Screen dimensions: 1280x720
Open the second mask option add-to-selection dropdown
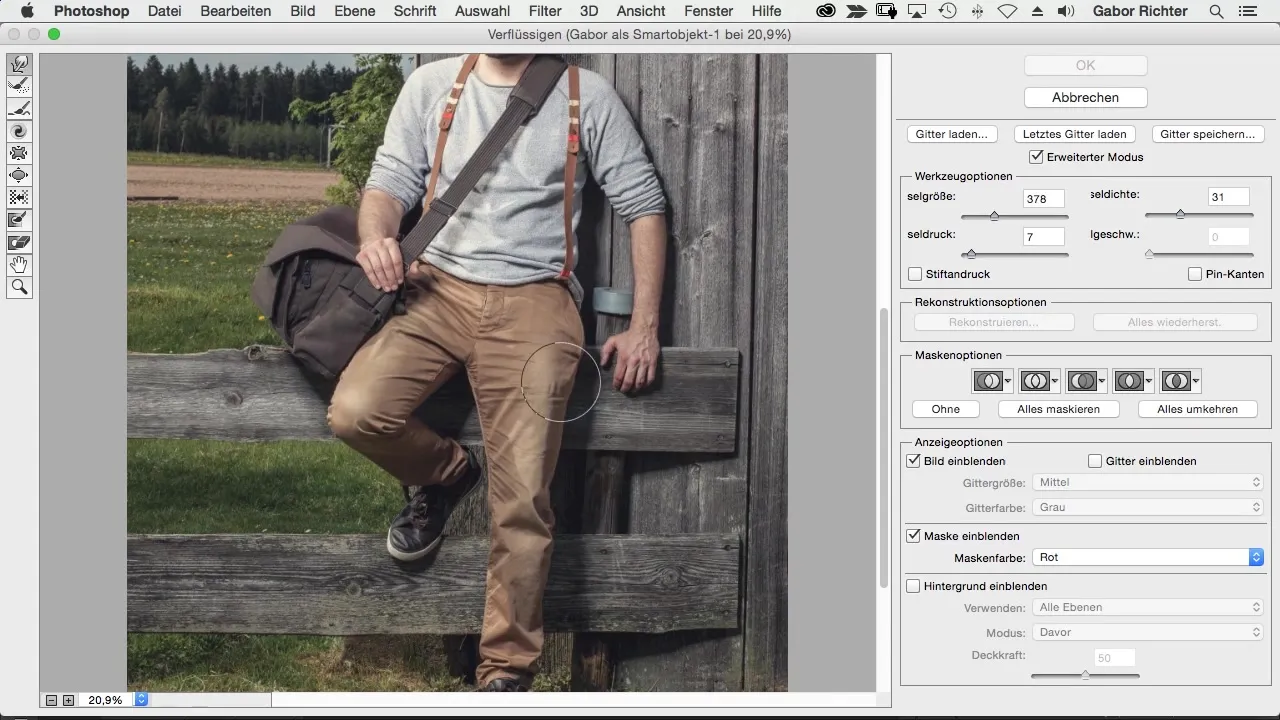click(x=1039, y=381)
